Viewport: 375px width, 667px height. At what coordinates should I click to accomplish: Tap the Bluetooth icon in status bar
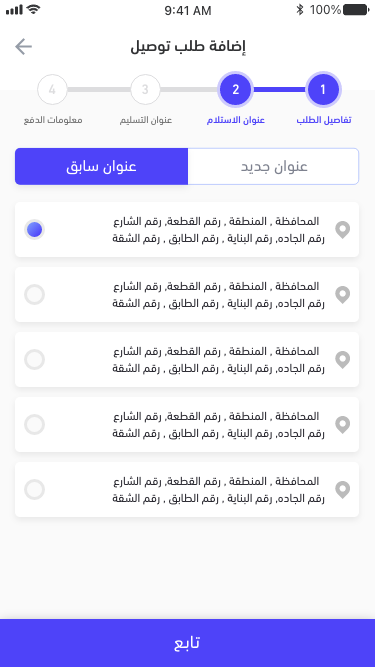[x=300, y=10]
